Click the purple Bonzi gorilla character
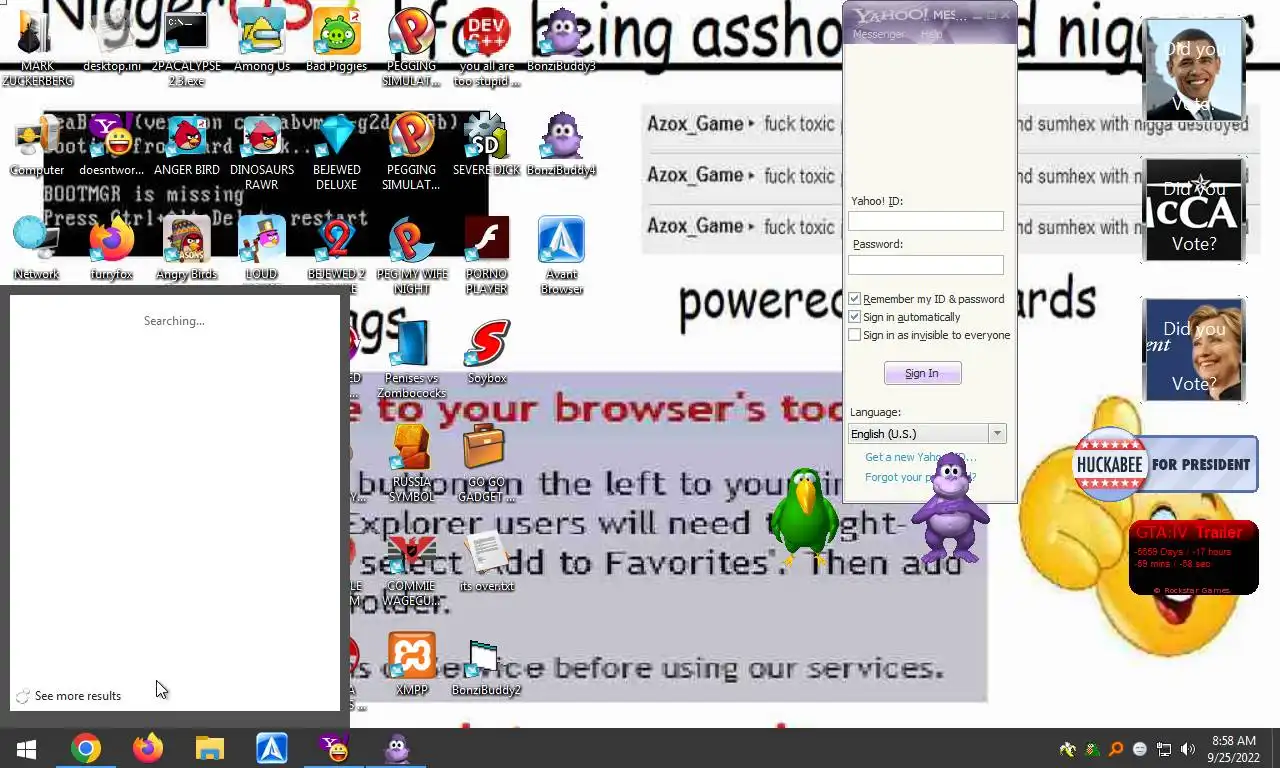This screenshot has height=768, width=1280. point(950,509)
